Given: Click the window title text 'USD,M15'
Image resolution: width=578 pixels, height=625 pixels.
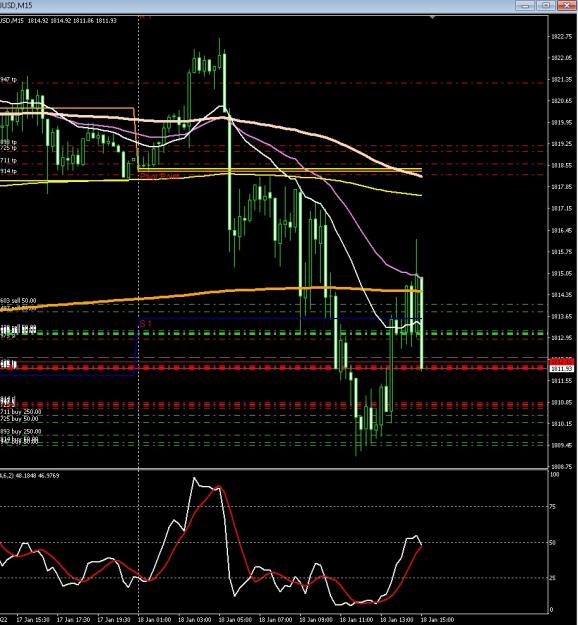Looking at the screenshot, I should [16, 6].
